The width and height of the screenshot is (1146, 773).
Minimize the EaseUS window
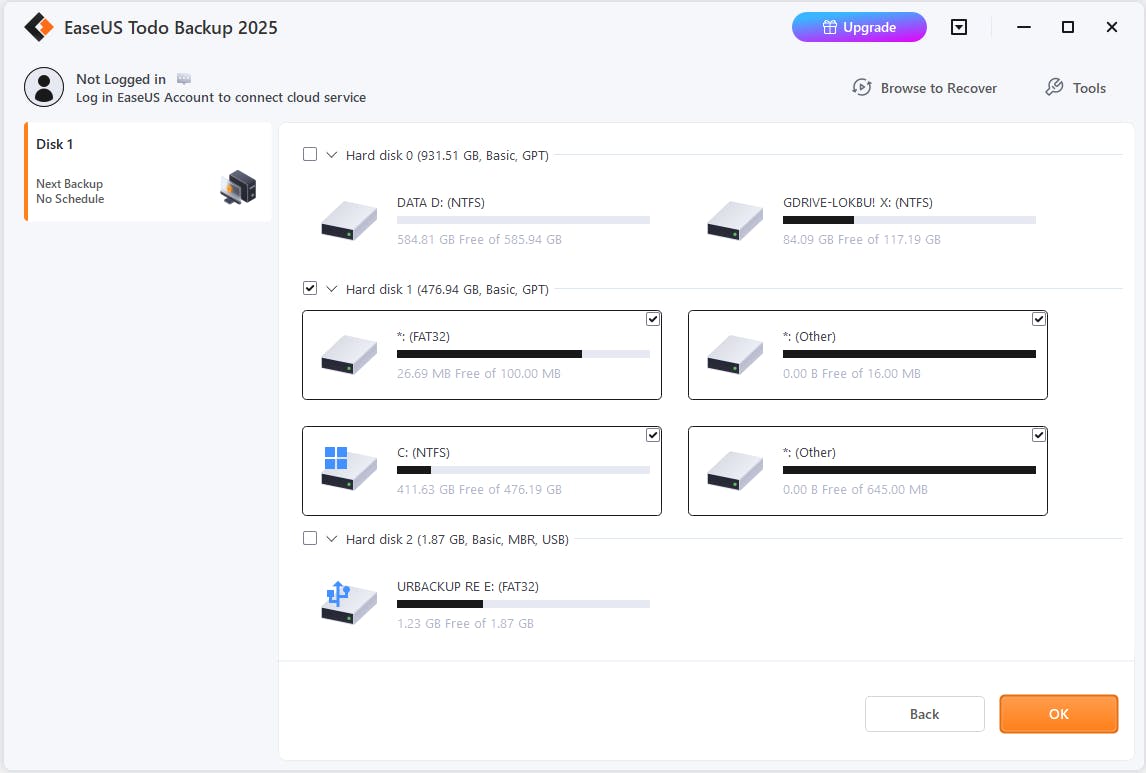(1024, 27)
